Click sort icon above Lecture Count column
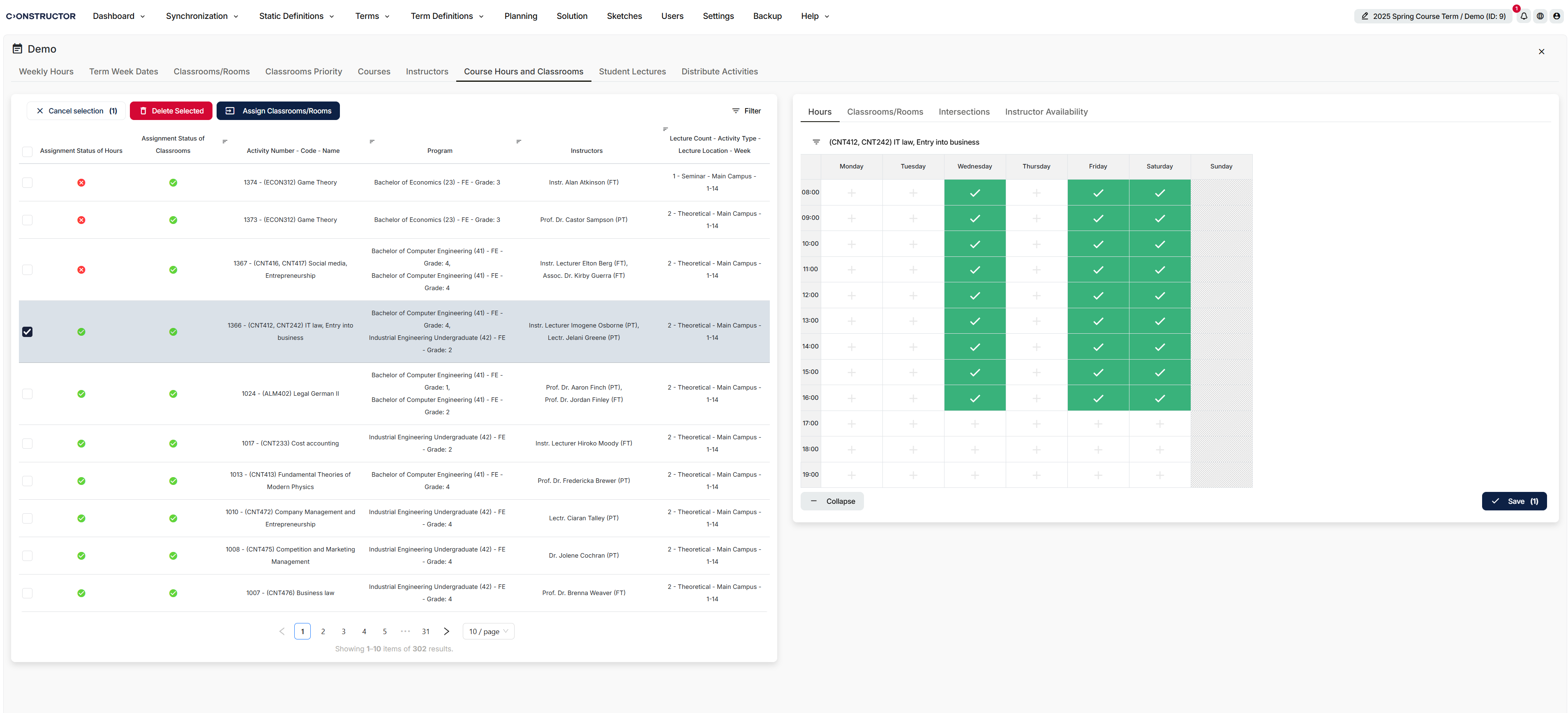Viewport: 1568px width, 713px height. tap(665, 129)
